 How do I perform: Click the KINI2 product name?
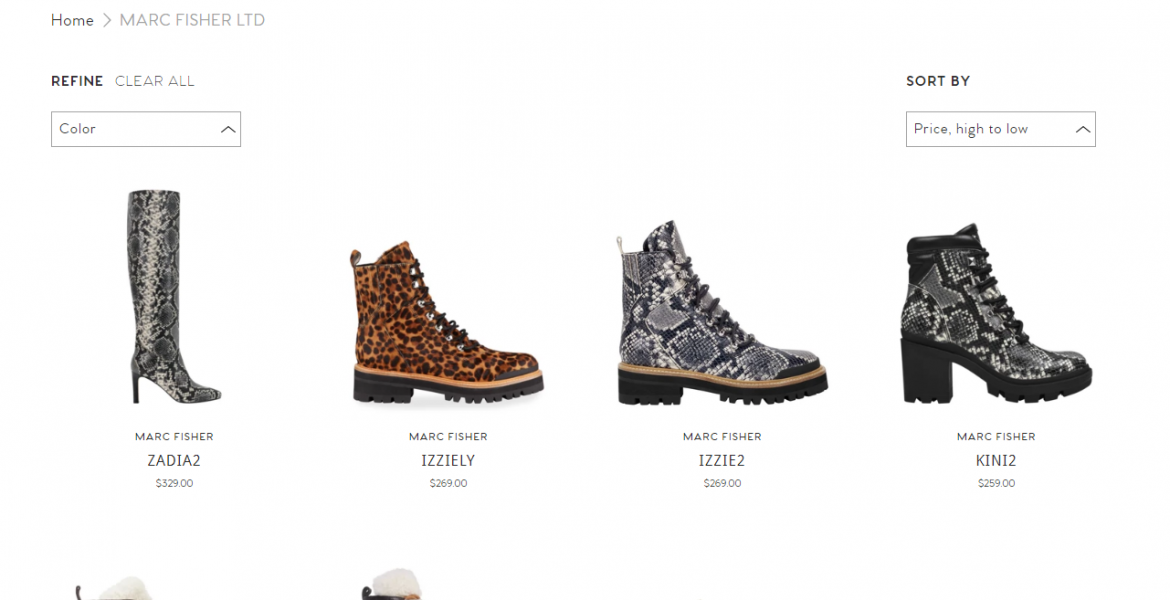(x=996, y=460)
